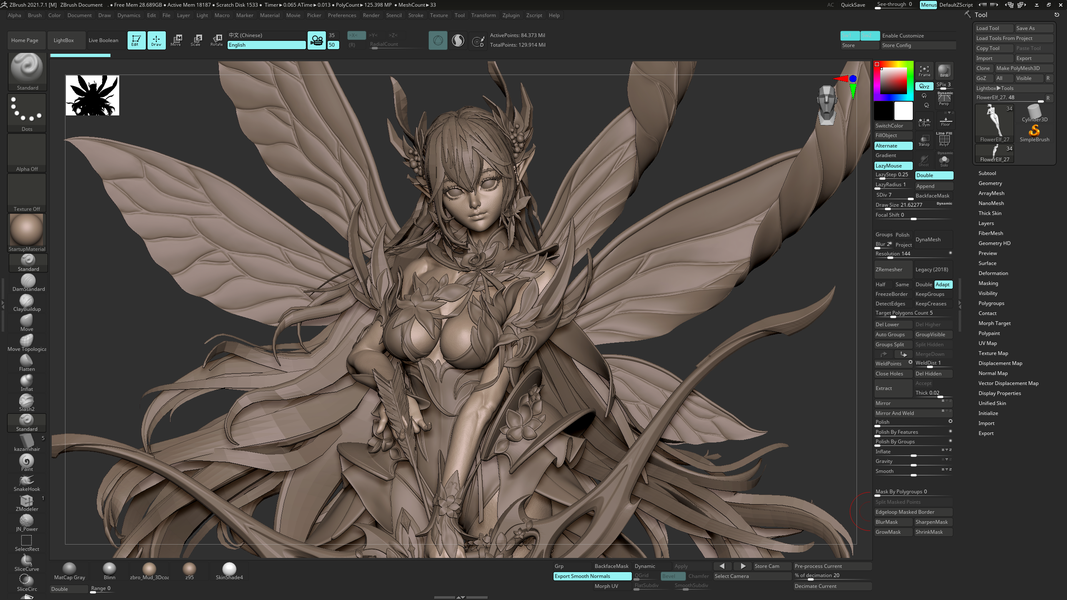1067x600 pixels.
Task: Toggle the PolyF polyframe icon
Action: pyautogui.click(x=944, y=139)
